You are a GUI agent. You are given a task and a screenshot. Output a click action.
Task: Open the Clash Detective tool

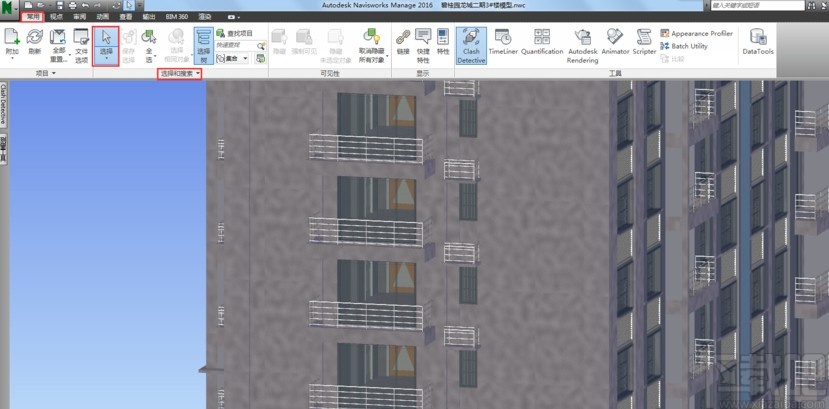click(x=470, y=44)
